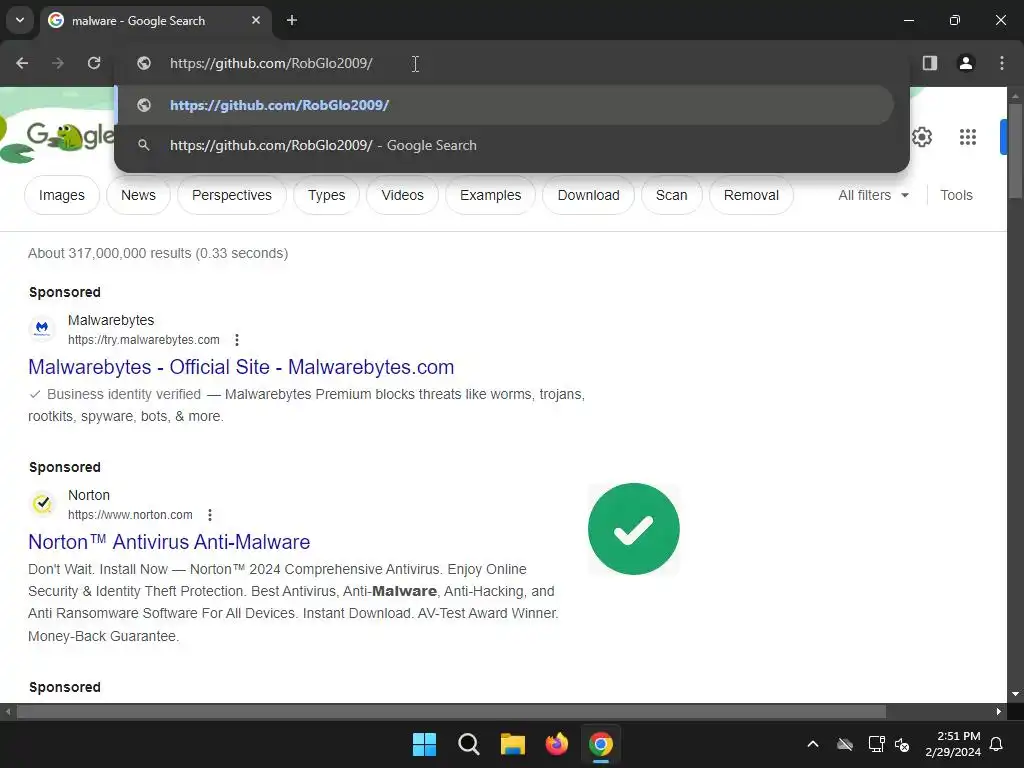Filter results by Images
Image resolution: width=1024 pixels, height=768 pixels.
click(61, 195)
